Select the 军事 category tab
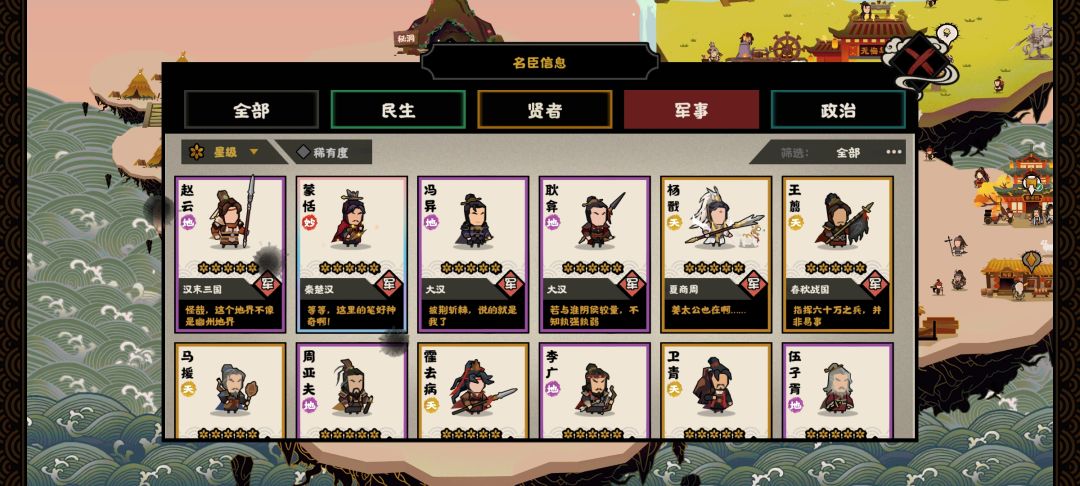Image resolution: width=1080 pixels, height=486 pixels. (x=692, y=109)
